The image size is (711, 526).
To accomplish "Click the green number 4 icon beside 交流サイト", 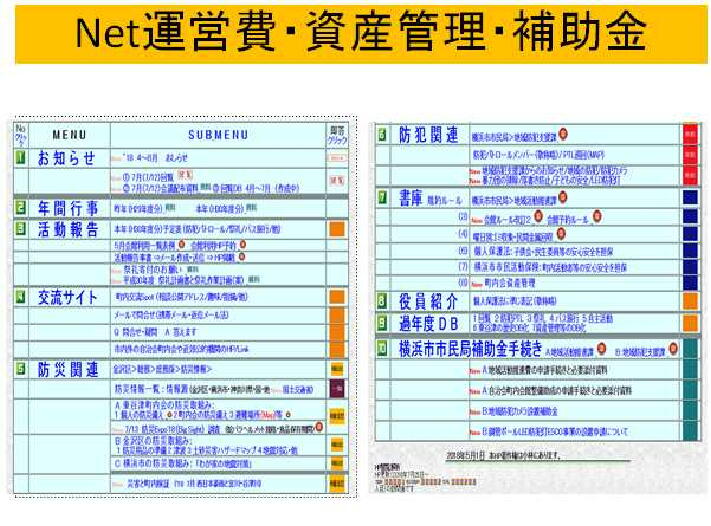I will [20, 297].
